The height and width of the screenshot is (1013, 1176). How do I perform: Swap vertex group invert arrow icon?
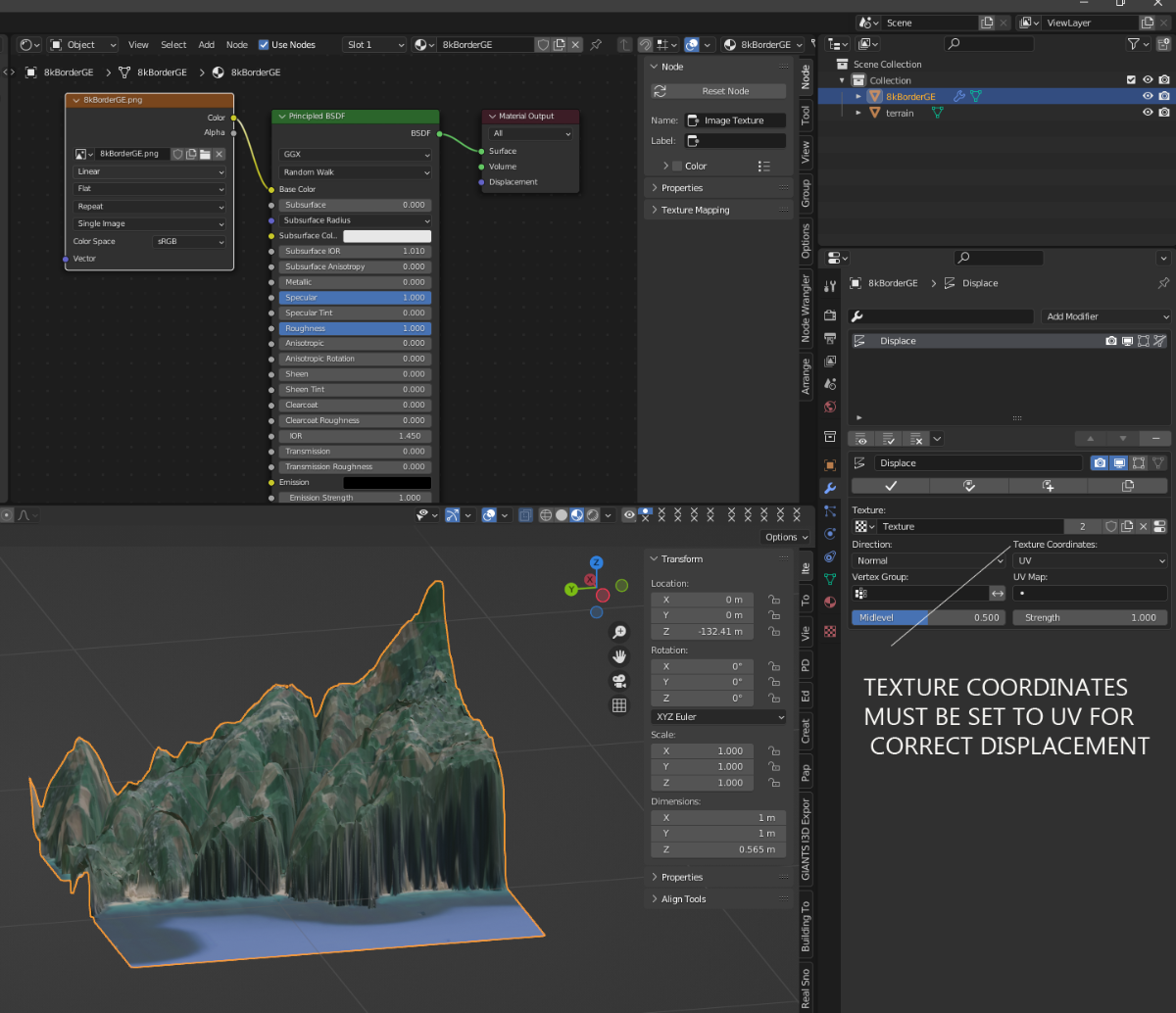(997, 594)
